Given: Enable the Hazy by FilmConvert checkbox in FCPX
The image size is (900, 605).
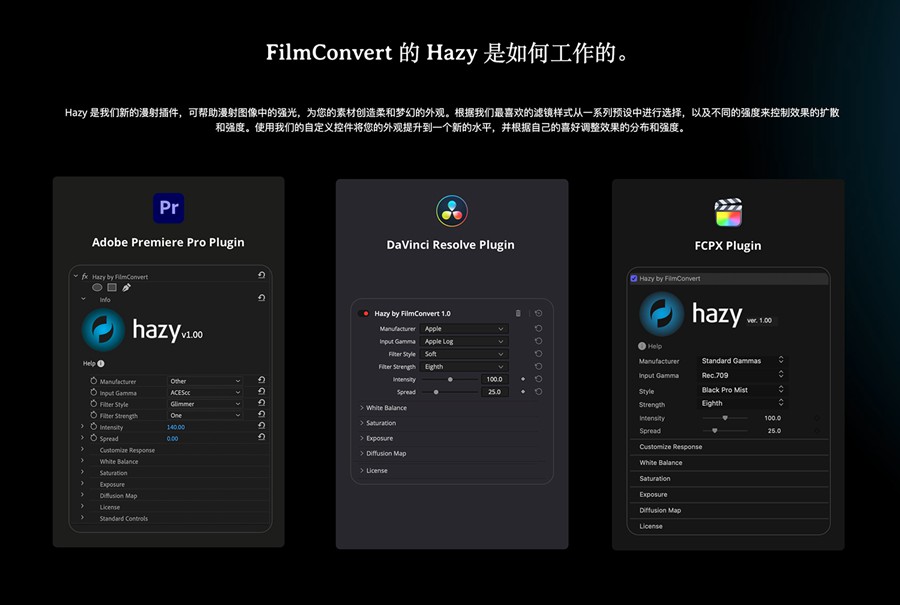Looking at the screenshot, I should click(632, 278).
